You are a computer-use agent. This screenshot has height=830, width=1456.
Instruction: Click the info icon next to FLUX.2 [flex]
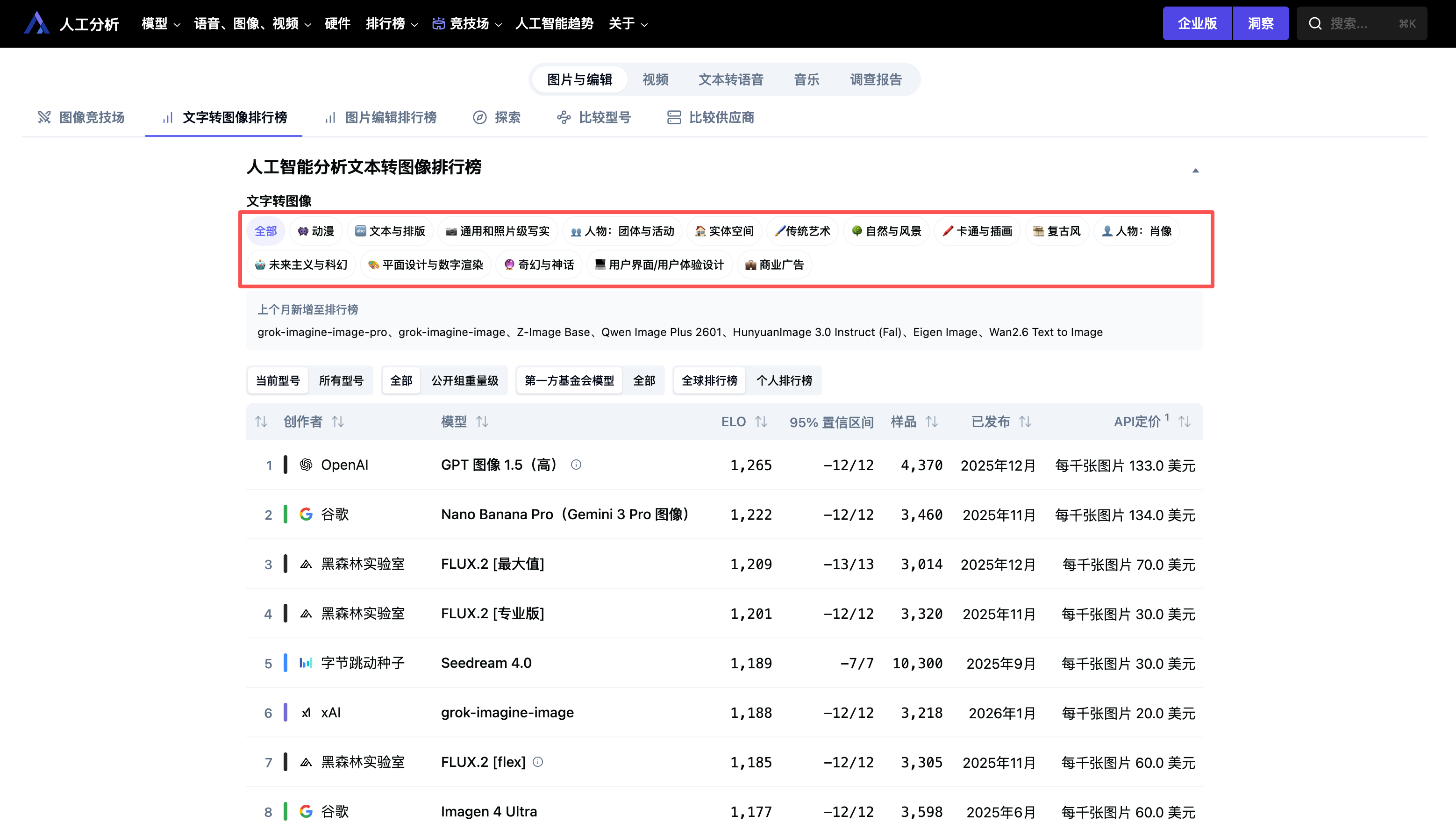[538, 762]
